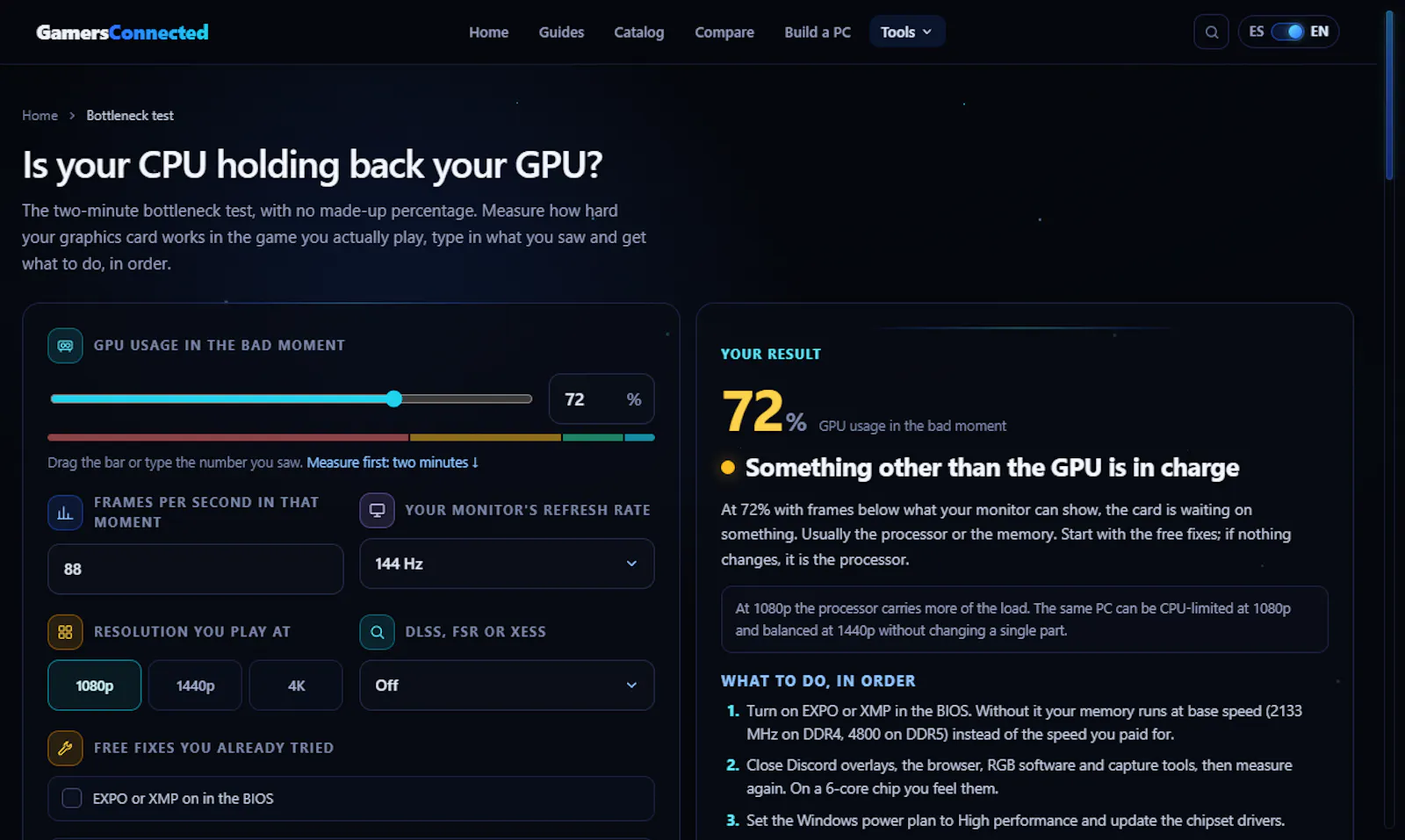
Task: Click the page scrollbar on the right
Action: click(1389, 95)
